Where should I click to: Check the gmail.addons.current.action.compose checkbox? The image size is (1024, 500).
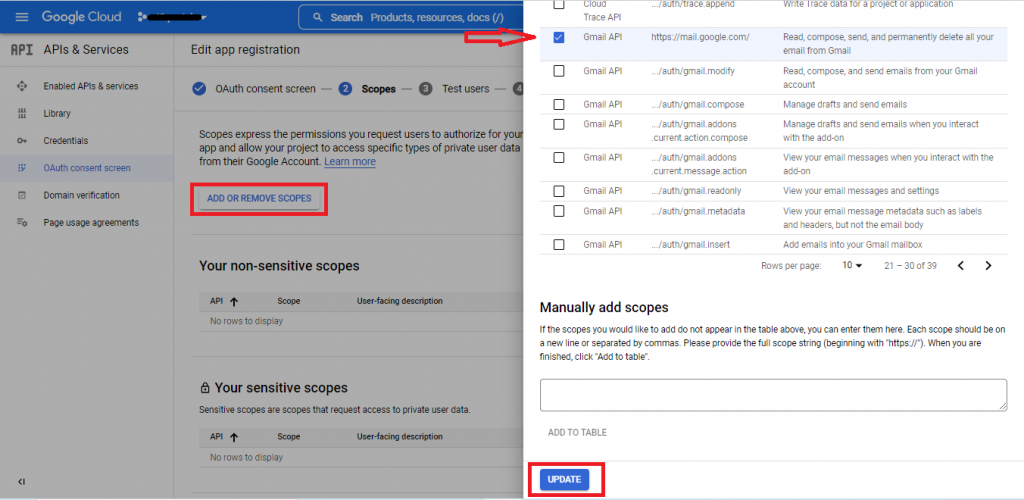coord(558,124)
